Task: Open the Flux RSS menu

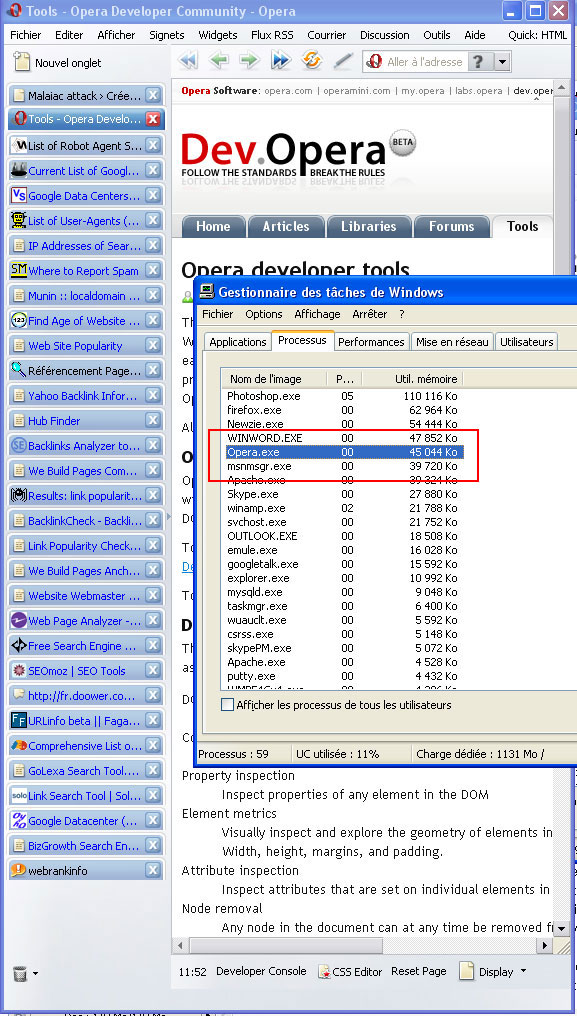Action: [x=272, y=35]
